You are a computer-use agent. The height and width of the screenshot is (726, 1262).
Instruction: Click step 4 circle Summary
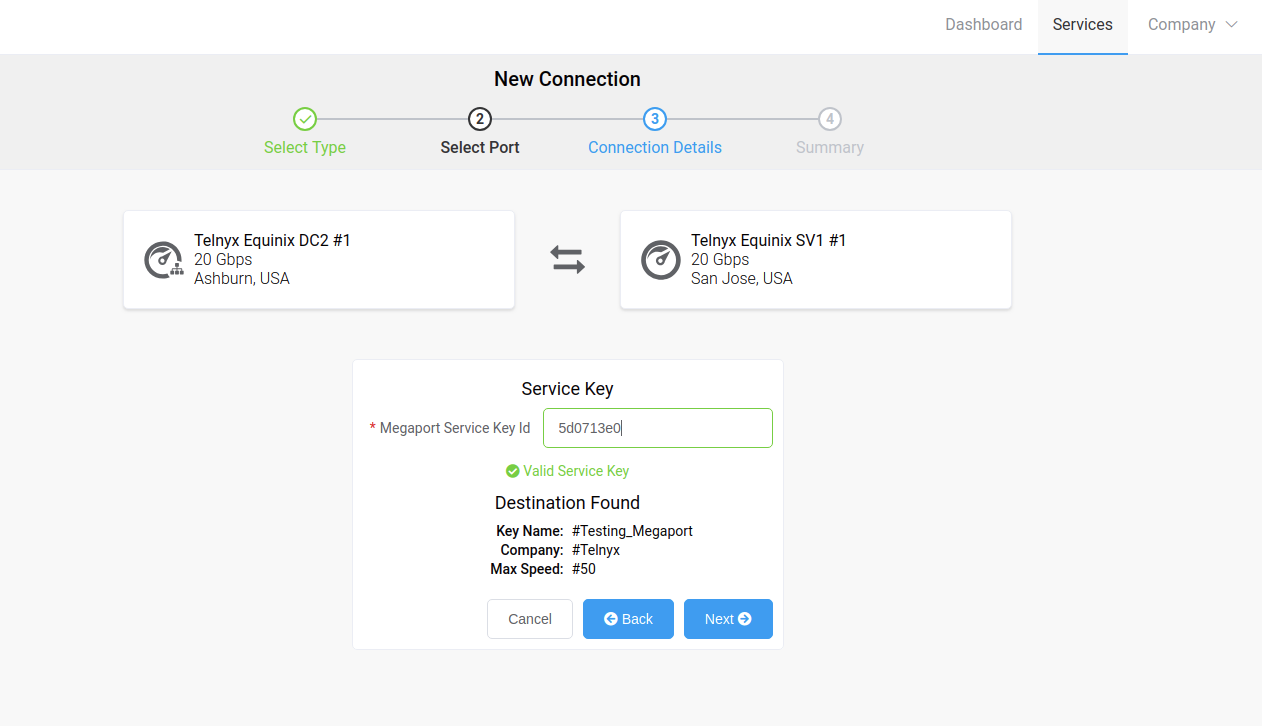point(829,119)
